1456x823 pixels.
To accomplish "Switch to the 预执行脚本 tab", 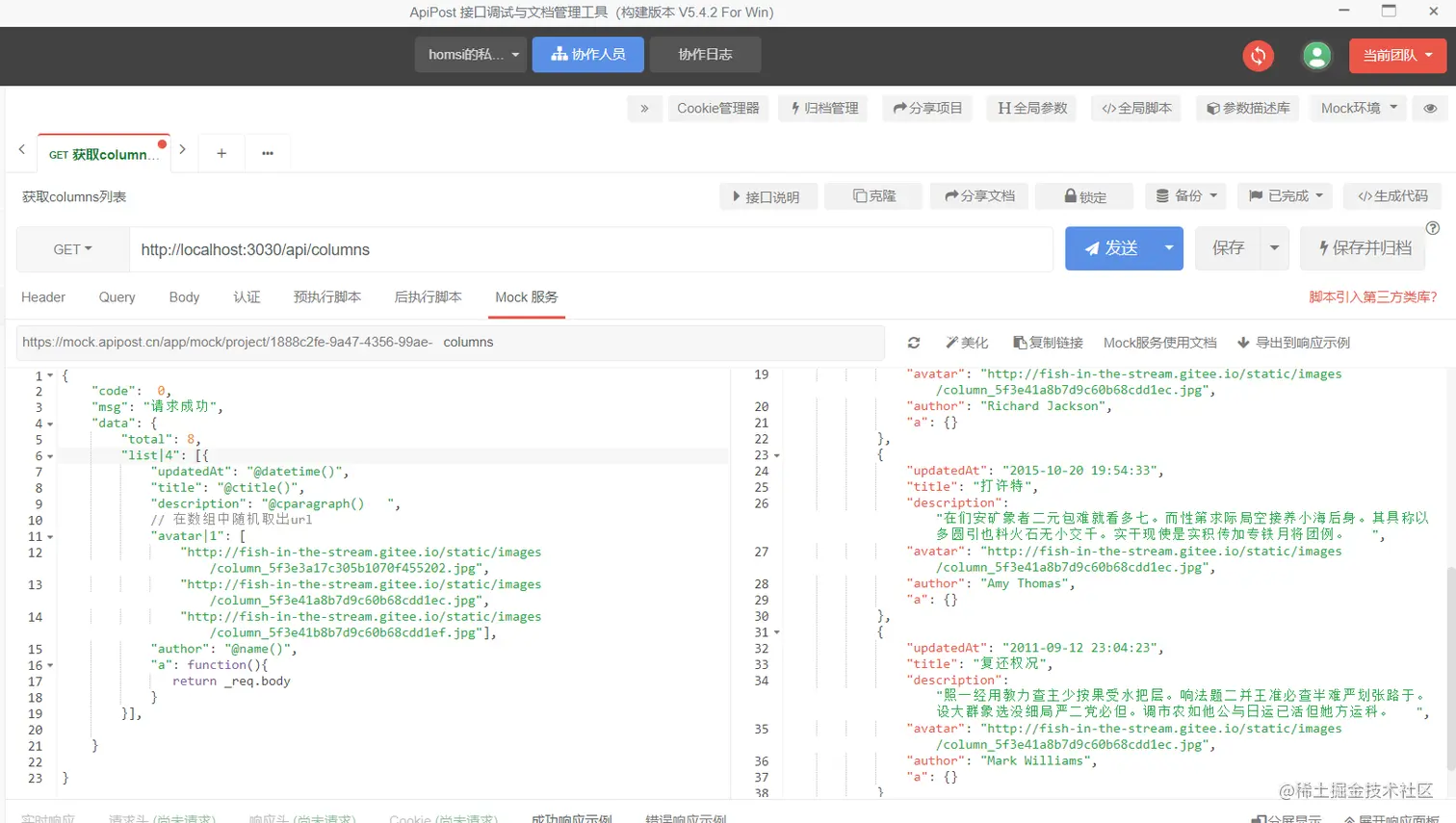I will click(x=327, y=297).
